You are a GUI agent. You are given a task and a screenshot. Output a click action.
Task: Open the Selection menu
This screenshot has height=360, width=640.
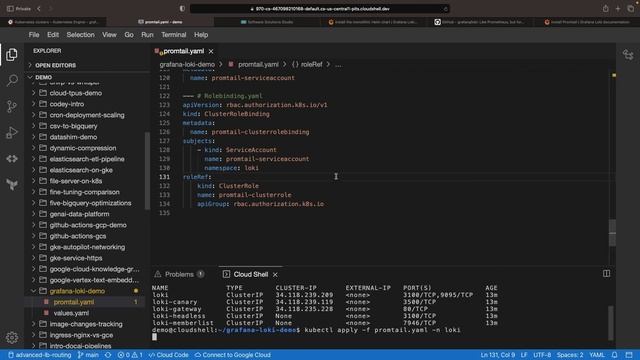pyautogui.click(x=80, y=35)
